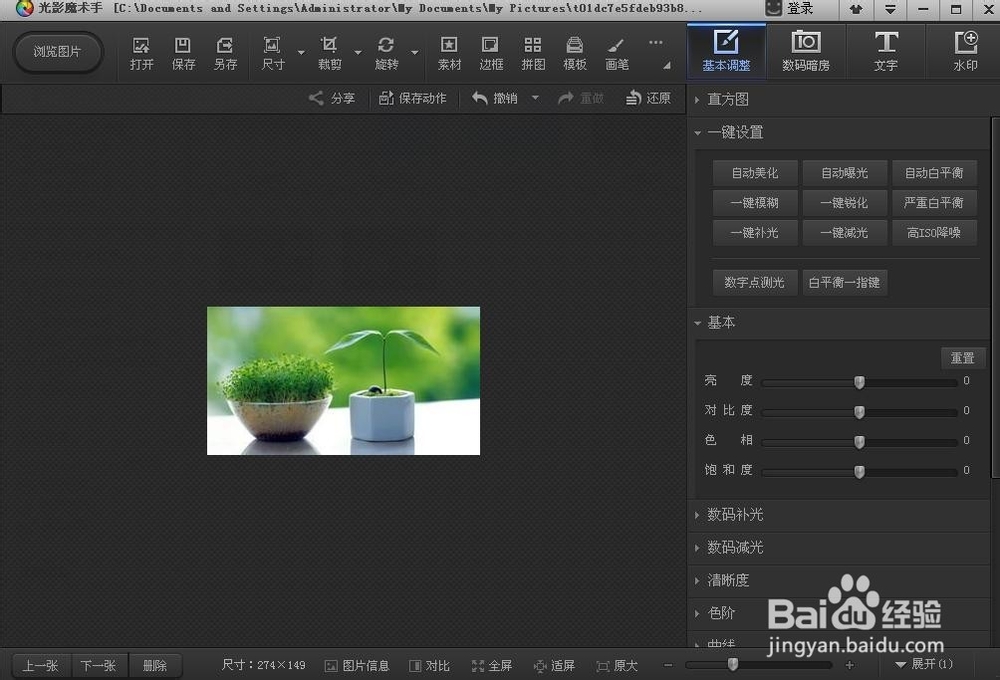Open the dropdown arrow next to 尺寸
Screen dimensions: 1000x680
coord(301,53)
